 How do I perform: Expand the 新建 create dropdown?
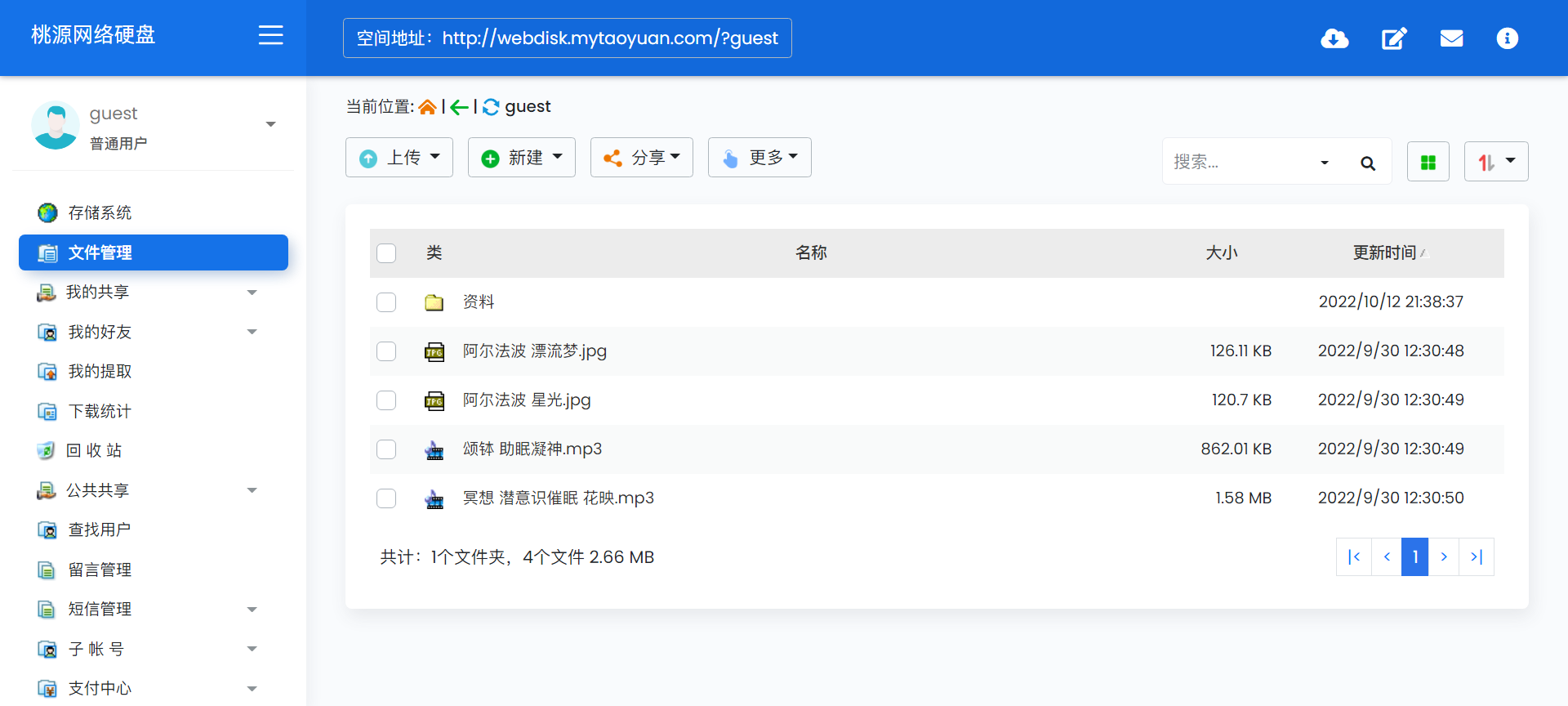coord(521,158)
